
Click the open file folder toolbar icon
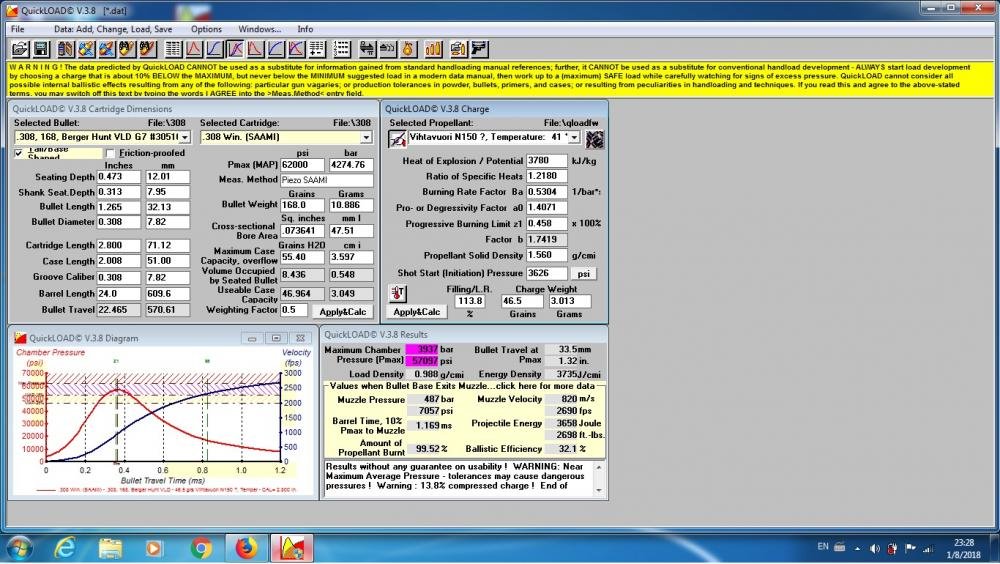[x=17, y=48]
